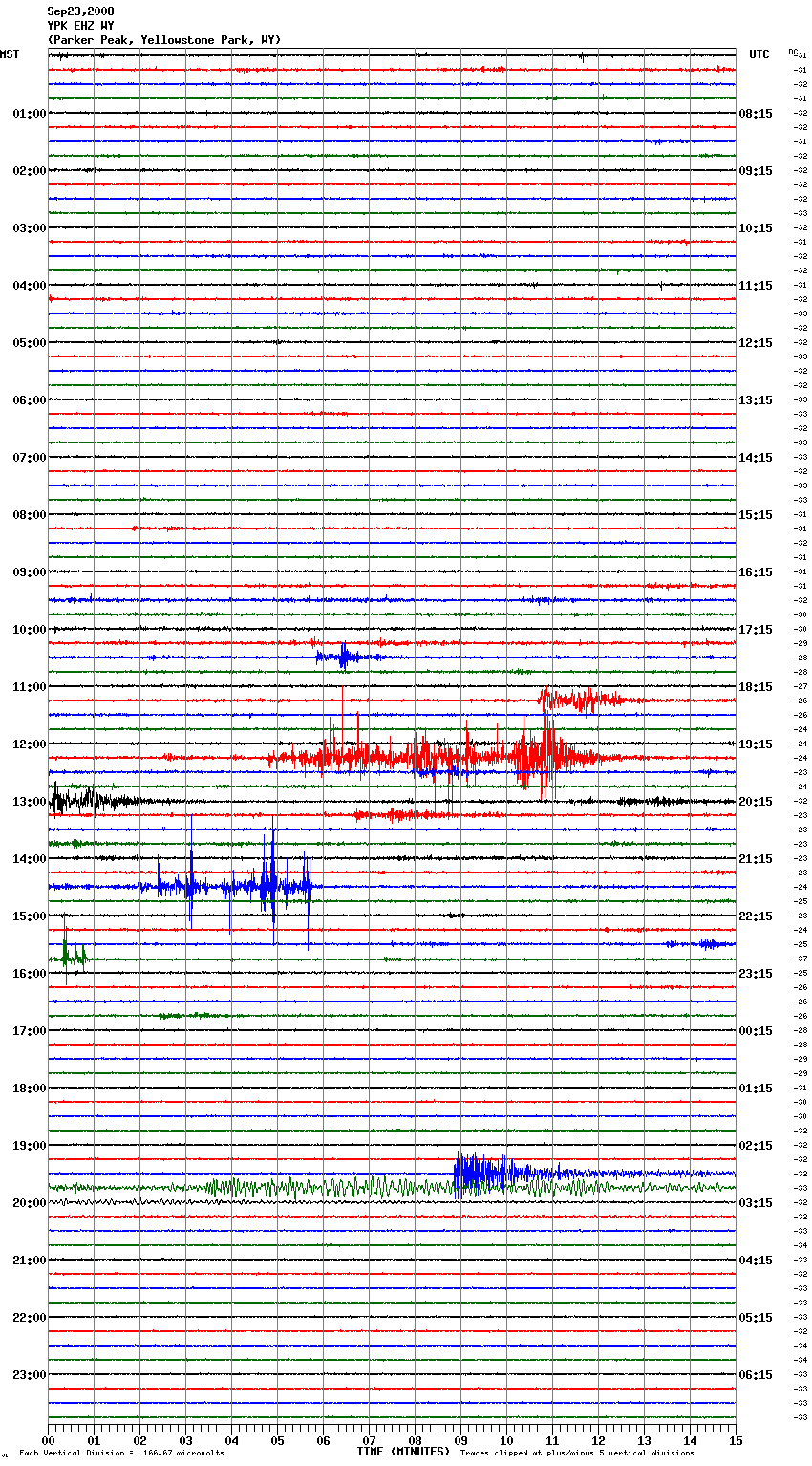
Task: Click the "DC" offset column header
Action: click(793, 52)
